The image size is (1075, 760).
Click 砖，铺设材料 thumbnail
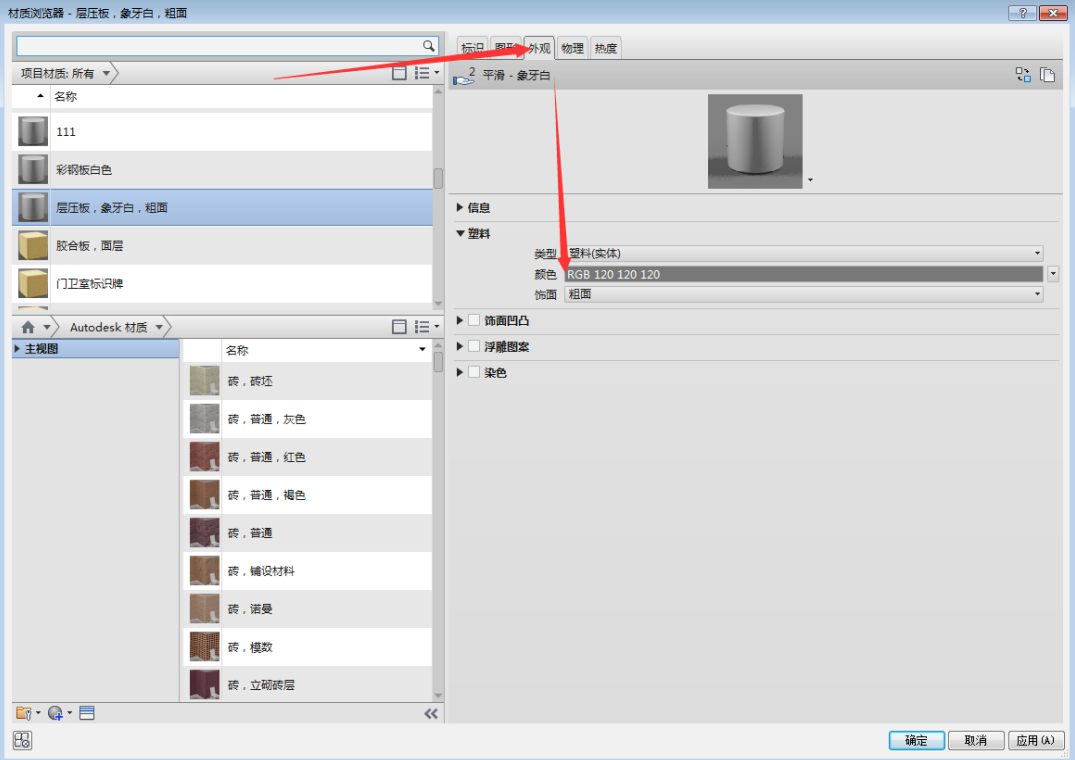[204, 571]
